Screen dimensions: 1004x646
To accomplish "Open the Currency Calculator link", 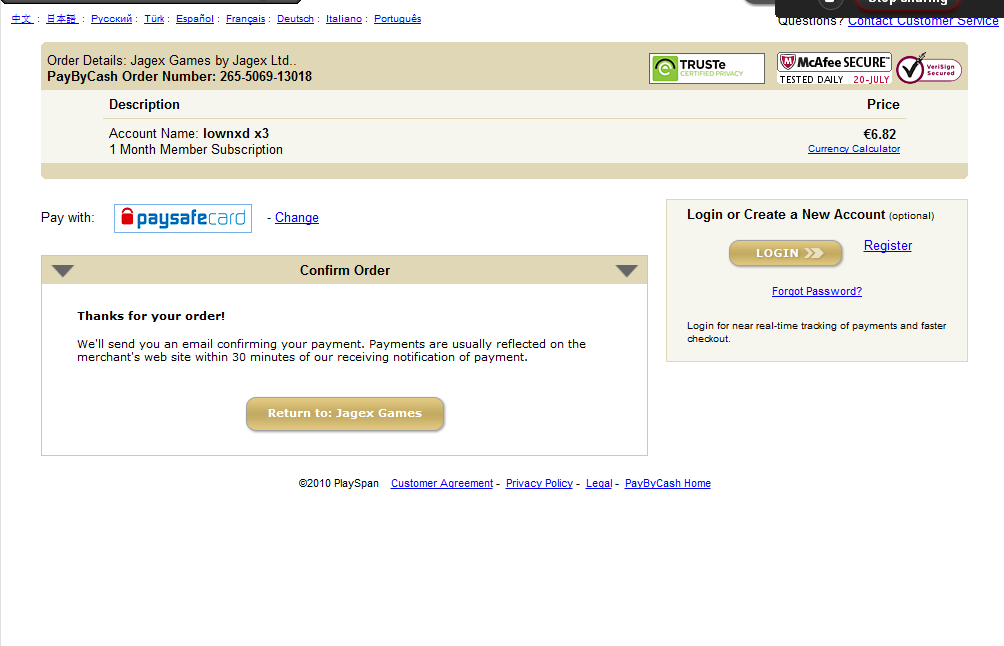I will click(854, 149).
